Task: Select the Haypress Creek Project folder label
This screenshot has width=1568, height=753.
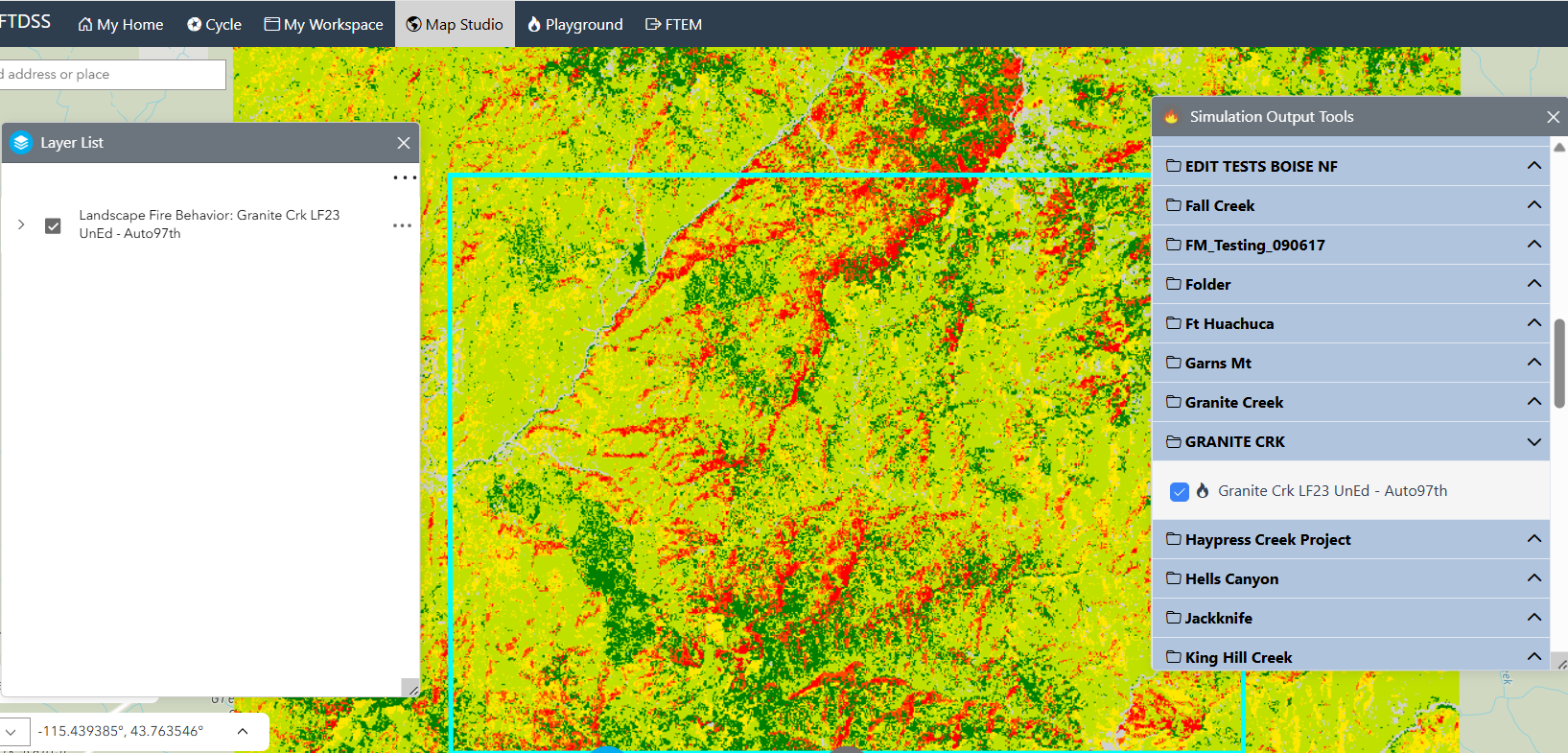Action: pyautogui.click(x=1268, y=540)
